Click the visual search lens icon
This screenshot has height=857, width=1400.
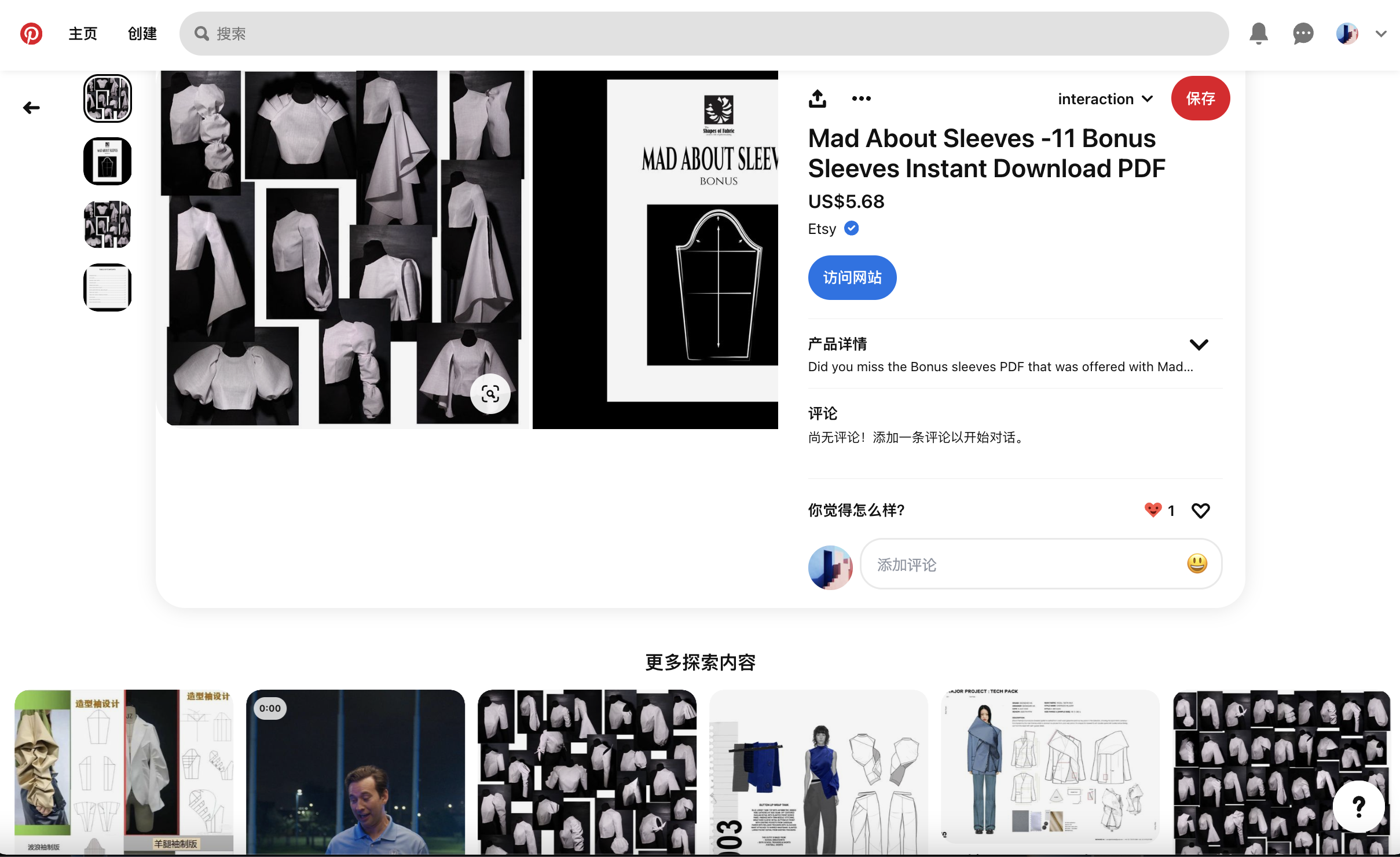[x=490, y=394]
